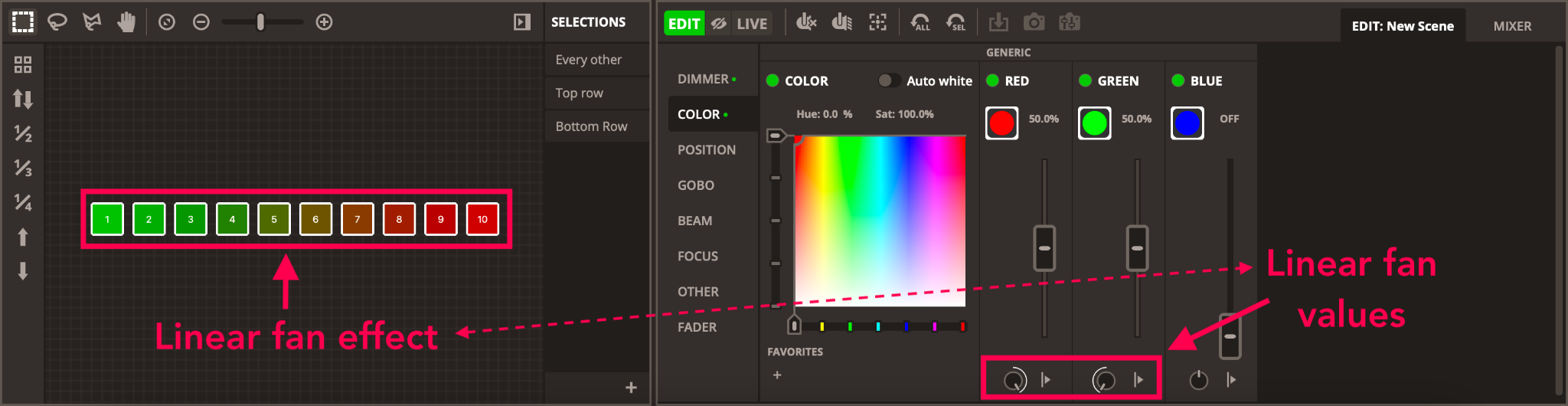Click the red color swatch
This screenshot has height=406, width=1568.
pos(1001,123)
